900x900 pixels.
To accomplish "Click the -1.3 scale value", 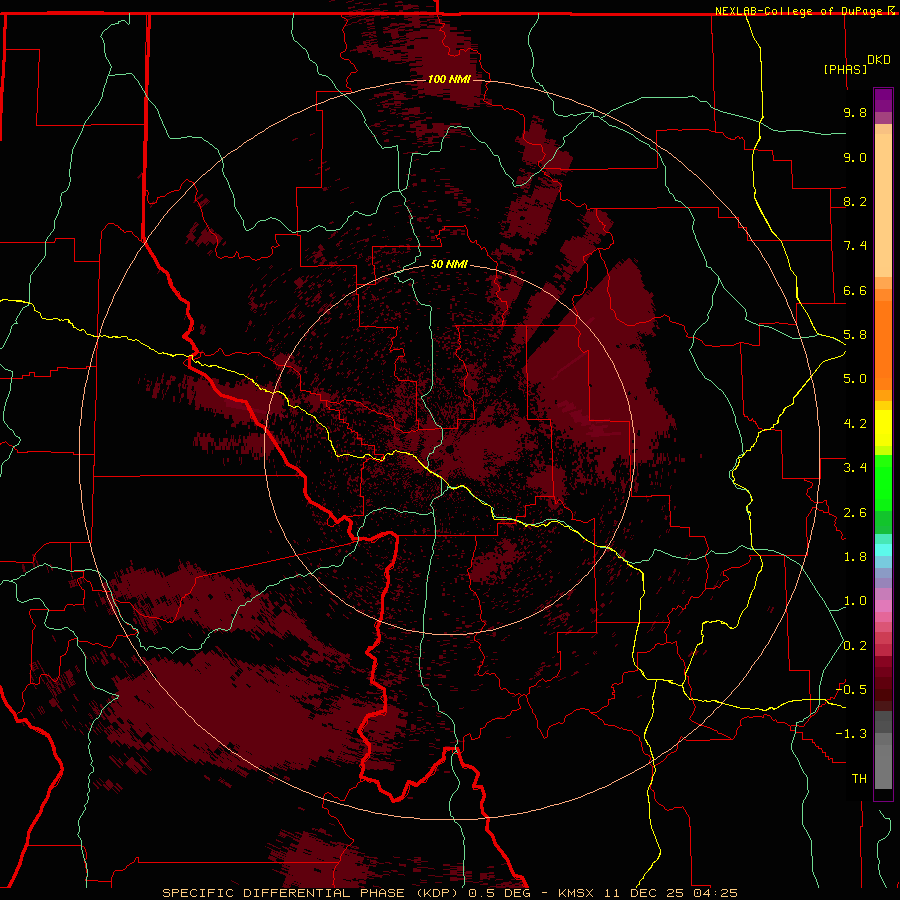I will (x=851, y=734).
